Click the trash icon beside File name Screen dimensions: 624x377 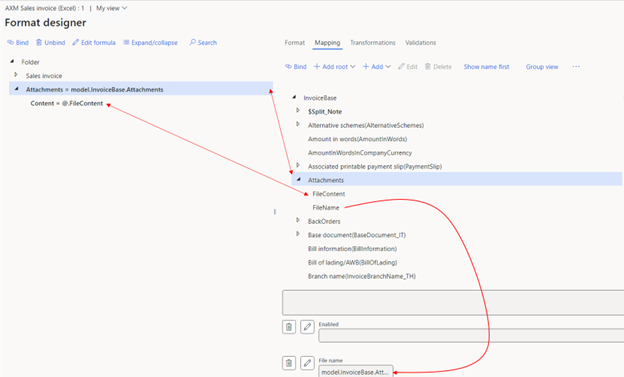(289, 363)
